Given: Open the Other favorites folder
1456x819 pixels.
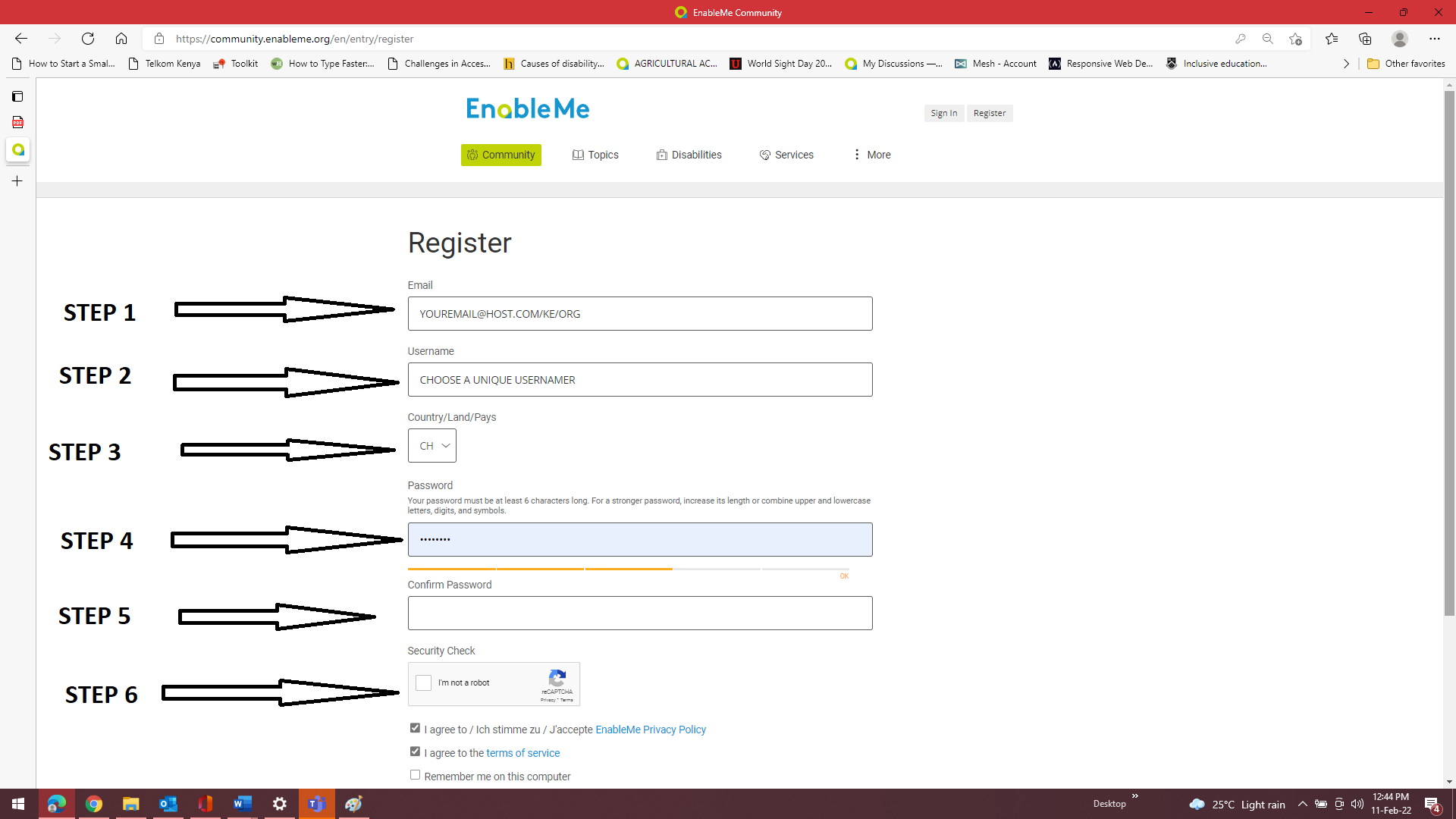Looking at the screenshot, I should pos(1407,64).
